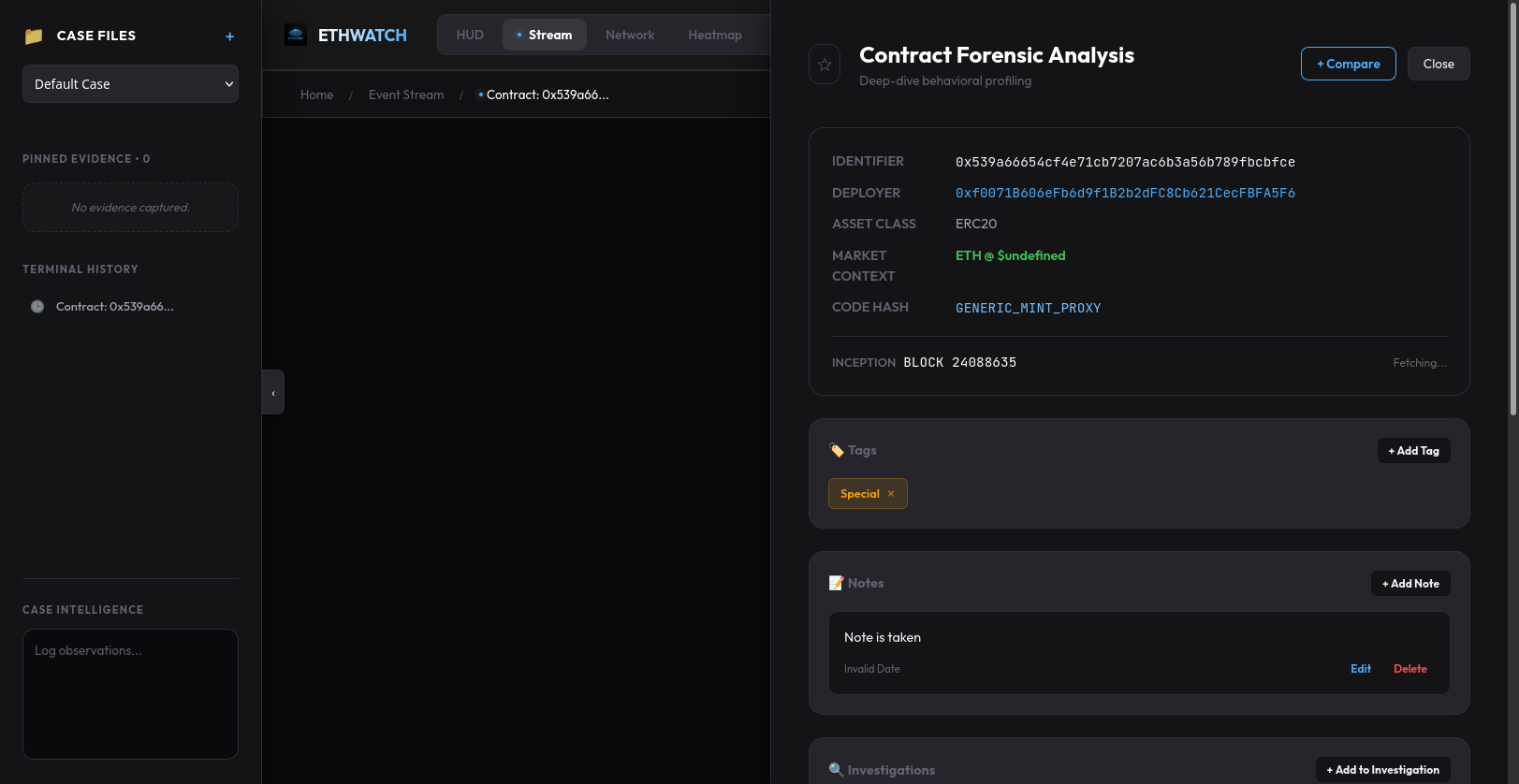
Task: Click the clock icon in Terminal History
Action: (x=37, y=307)
